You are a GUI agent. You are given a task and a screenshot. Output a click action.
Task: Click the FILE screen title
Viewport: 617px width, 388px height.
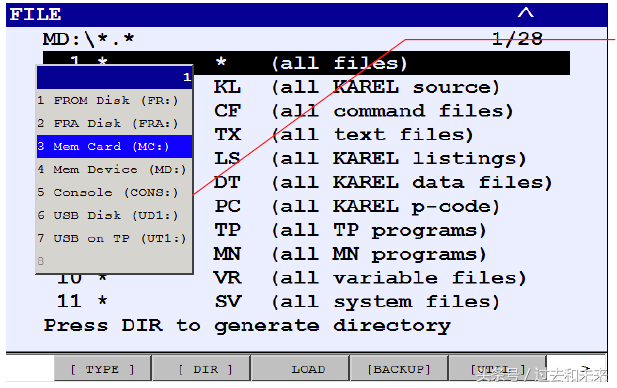[x=35, y=14]
